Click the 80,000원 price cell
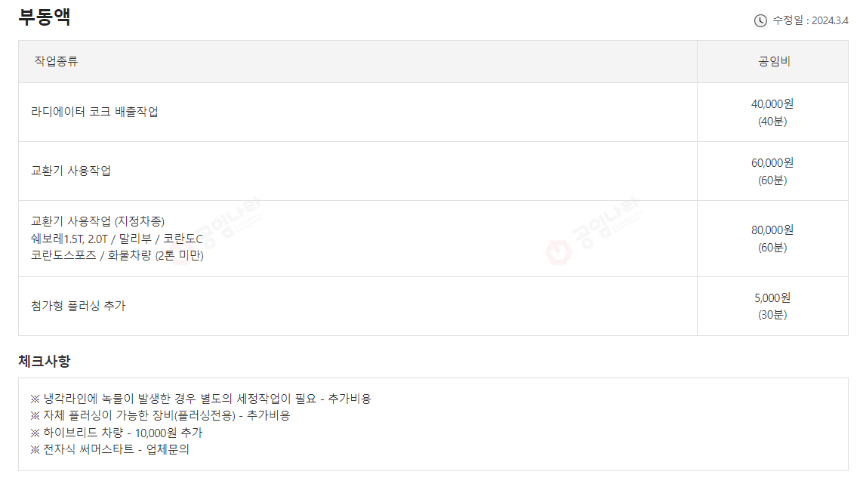The image size is (860, 477). tap(772, 238)
